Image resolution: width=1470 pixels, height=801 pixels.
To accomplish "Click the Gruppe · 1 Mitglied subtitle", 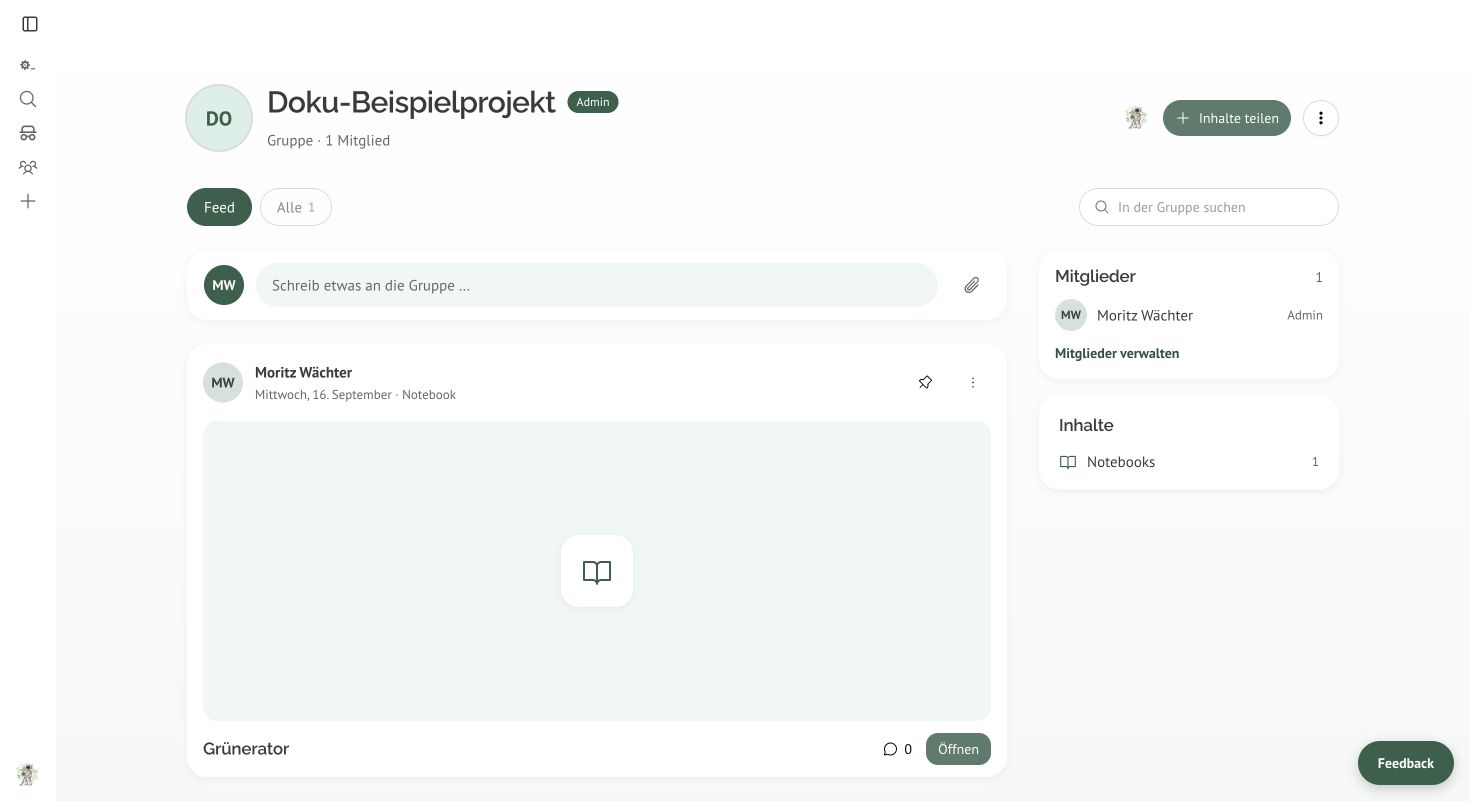I will (x=328, y=141).
